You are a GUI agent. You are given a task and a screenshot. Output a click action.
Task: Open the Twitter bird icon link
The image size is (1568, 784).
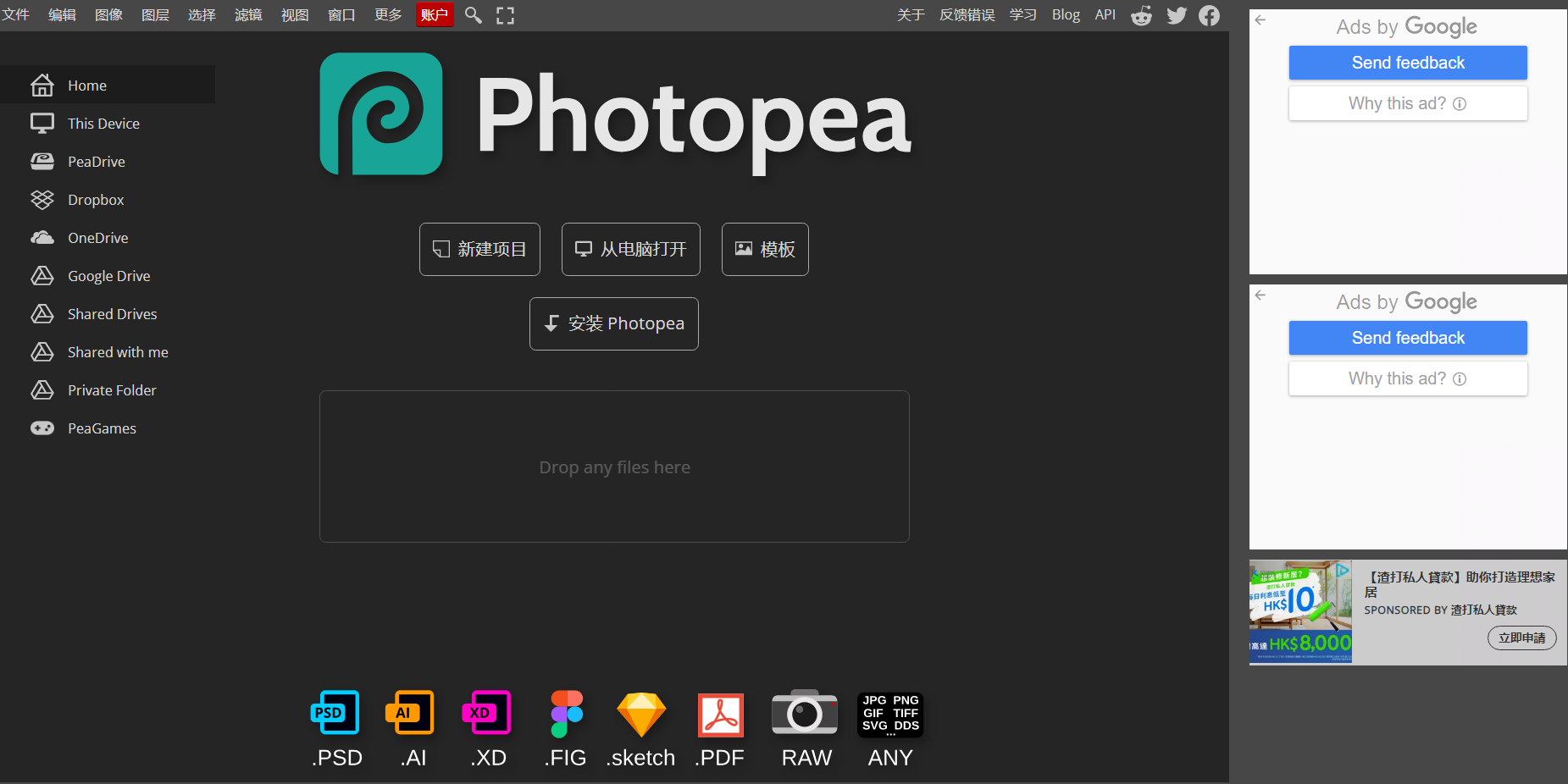1177,15
